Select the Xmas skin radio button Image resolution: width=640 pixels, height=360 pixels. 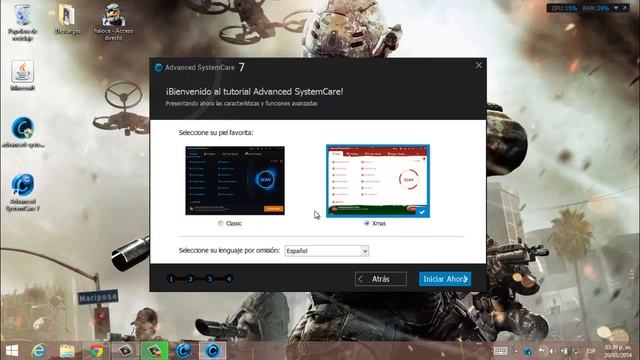[367, 223]
